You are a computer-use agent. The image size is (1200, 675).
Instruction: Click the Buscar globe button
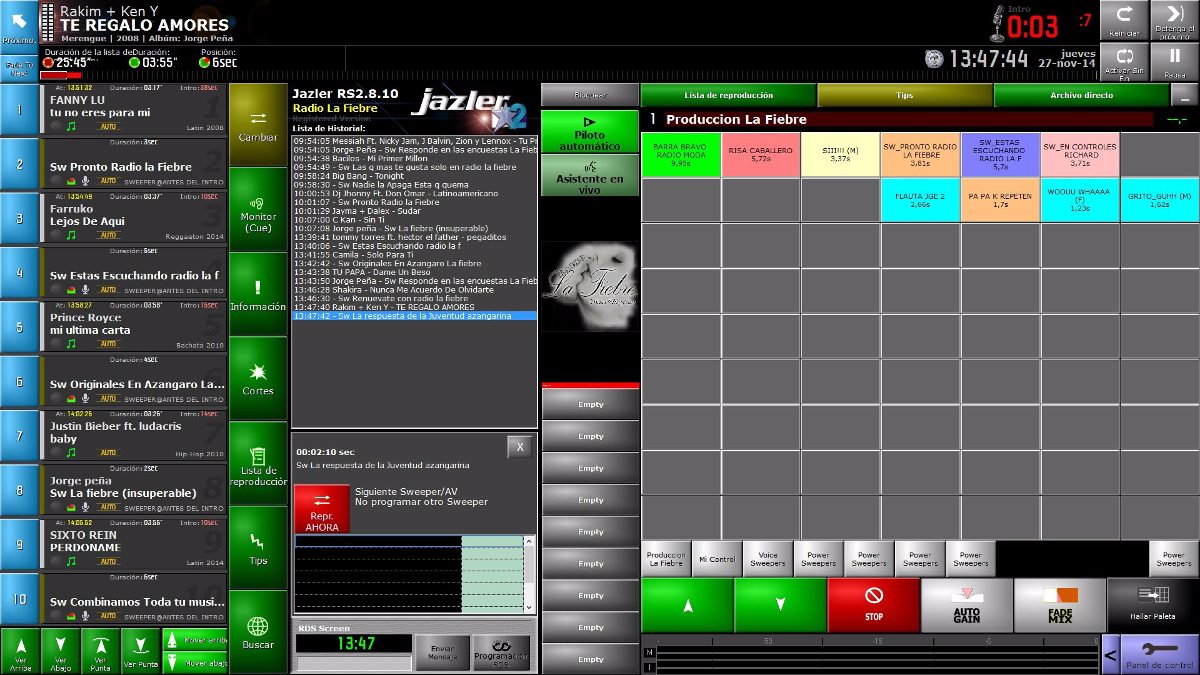(258, 632)
